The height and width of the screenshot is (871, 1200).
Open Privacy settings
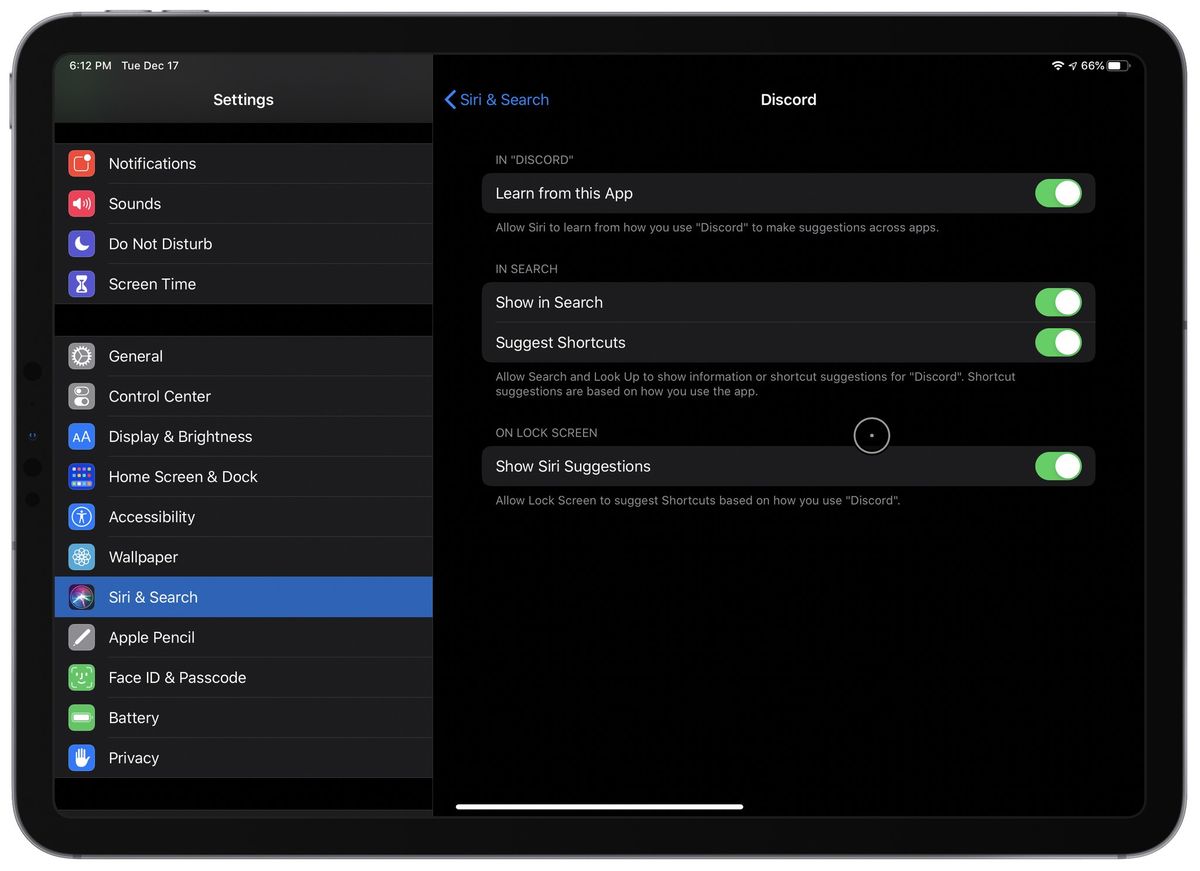click(x=81, y=757)
